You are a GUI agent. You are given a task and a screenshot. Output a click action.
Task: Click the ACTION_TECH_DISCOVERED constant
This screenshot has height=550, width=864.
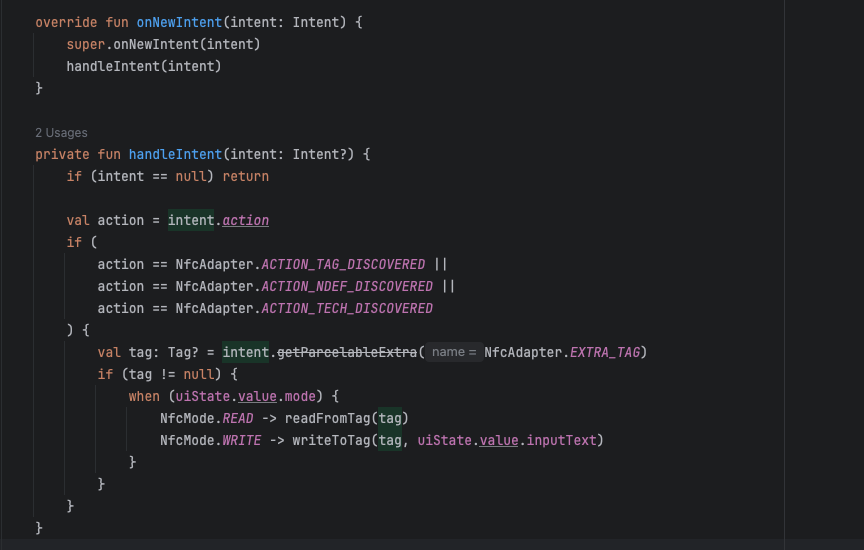(x=347, y=308)
